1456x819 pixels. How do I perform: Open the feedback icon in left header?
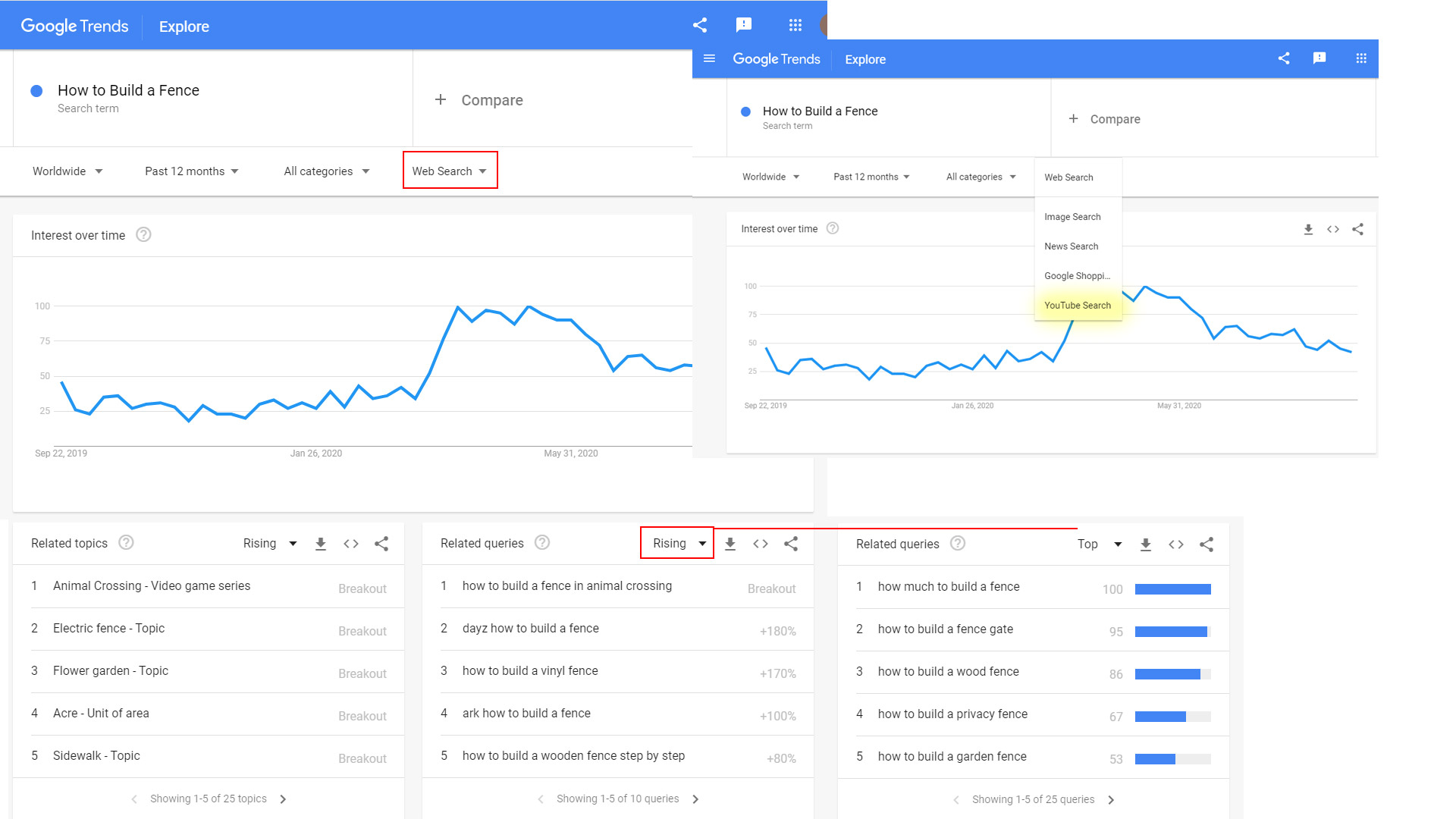[x=744, y=25]
